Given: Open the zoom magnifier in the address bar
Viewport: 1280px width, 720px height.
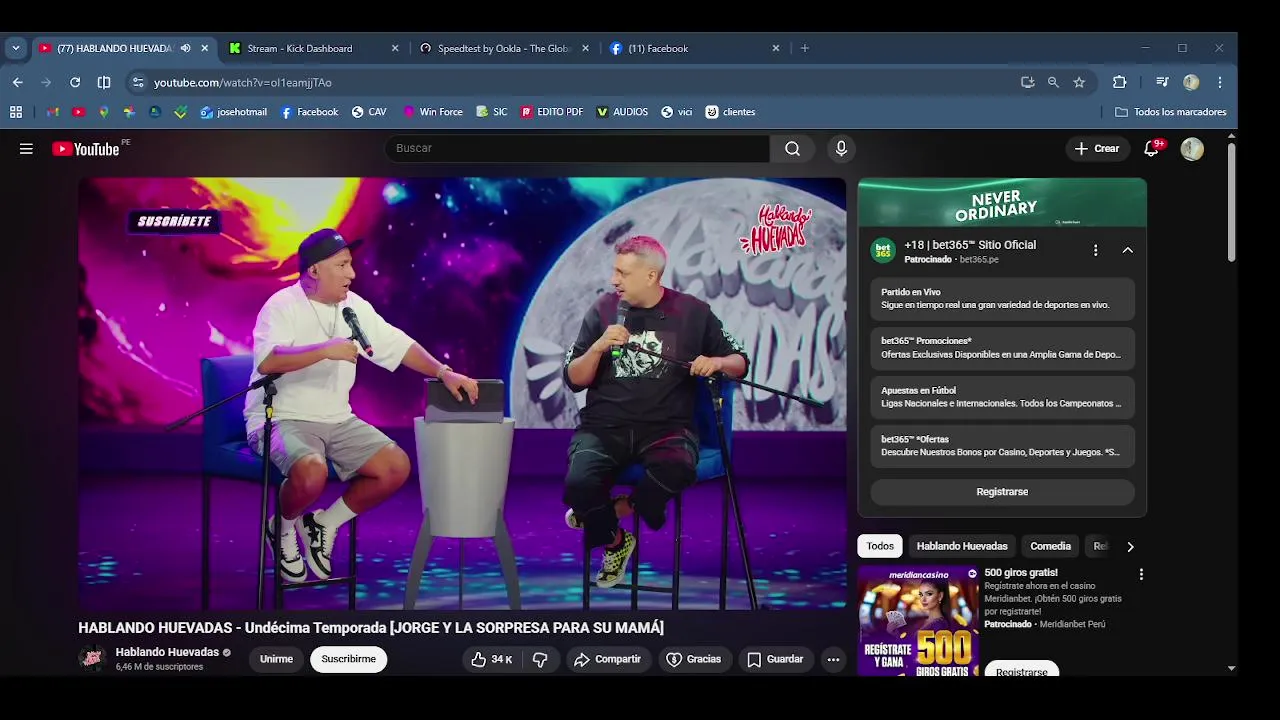Looking at the screenshot, I should [1053, 82].
